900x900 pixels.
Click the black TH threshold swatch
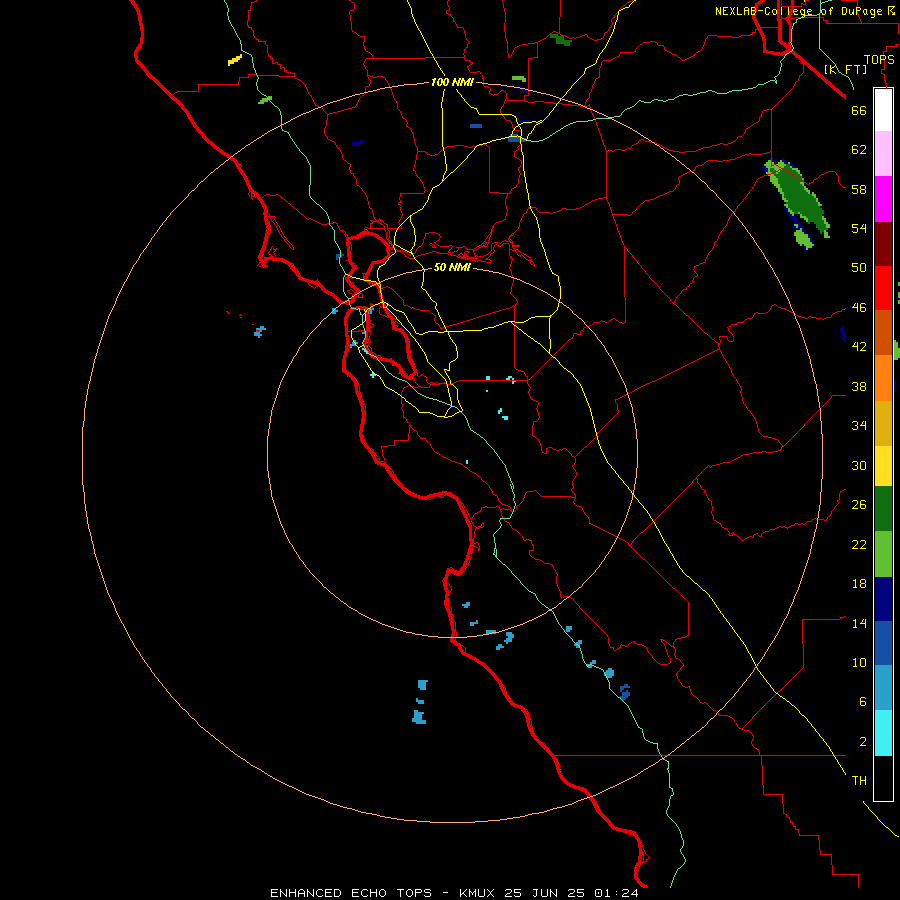[x=883, y=778]
